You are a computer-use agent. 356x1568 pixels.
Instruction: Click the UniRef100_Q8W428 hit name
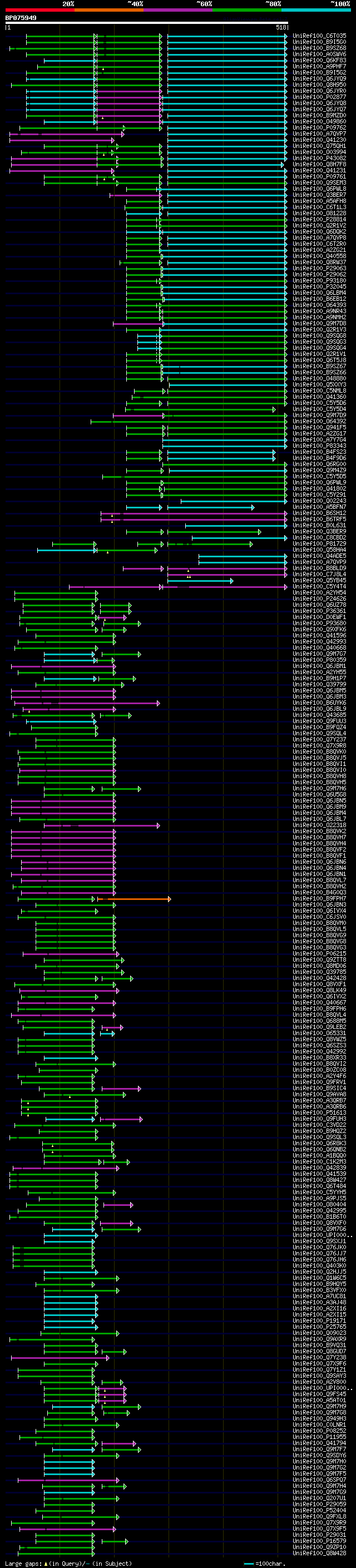pos(319,1553)
